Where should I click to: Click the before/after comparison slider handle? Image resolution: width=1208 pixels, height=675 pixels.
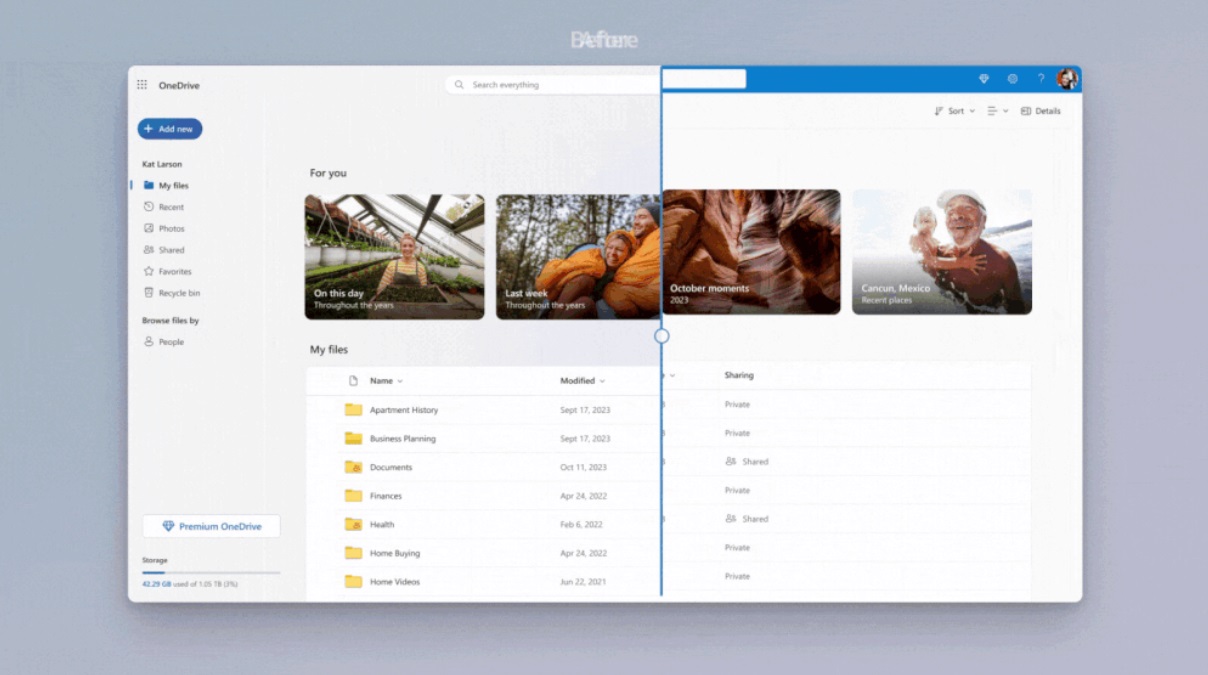(x=661, y=336)
